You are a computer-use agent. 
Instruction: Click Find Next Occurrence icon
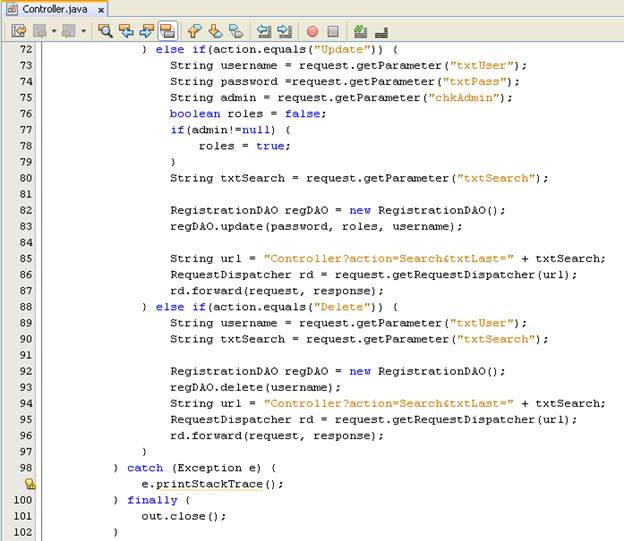(x=147, y=31)
